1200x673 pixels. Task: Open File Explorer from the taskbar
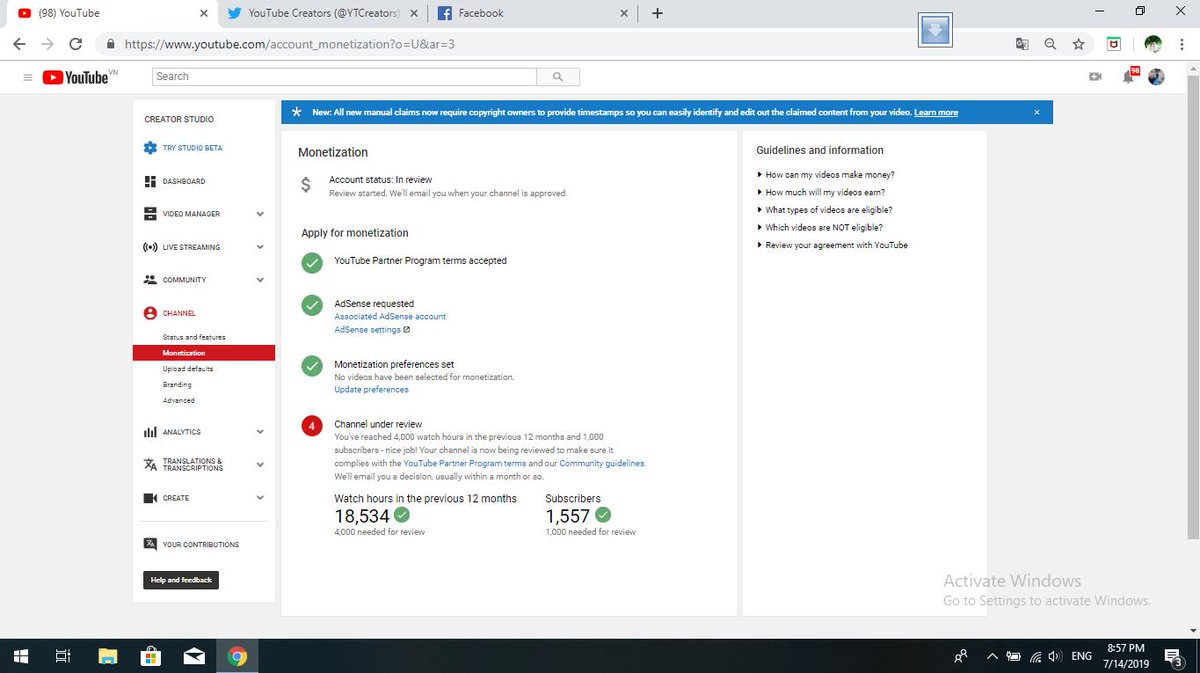109,657
